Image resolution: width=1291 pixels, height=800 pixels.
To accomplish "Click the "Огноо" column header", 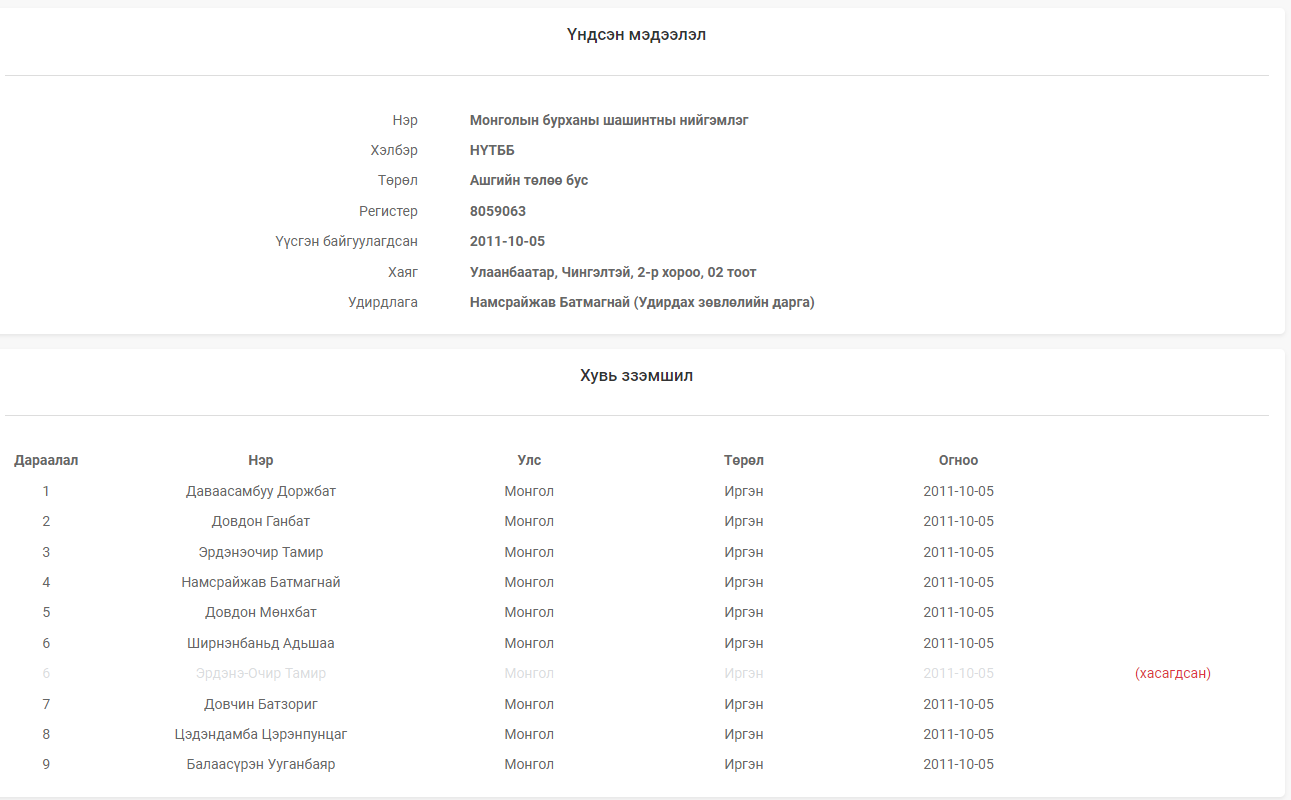I will point(958,460).
